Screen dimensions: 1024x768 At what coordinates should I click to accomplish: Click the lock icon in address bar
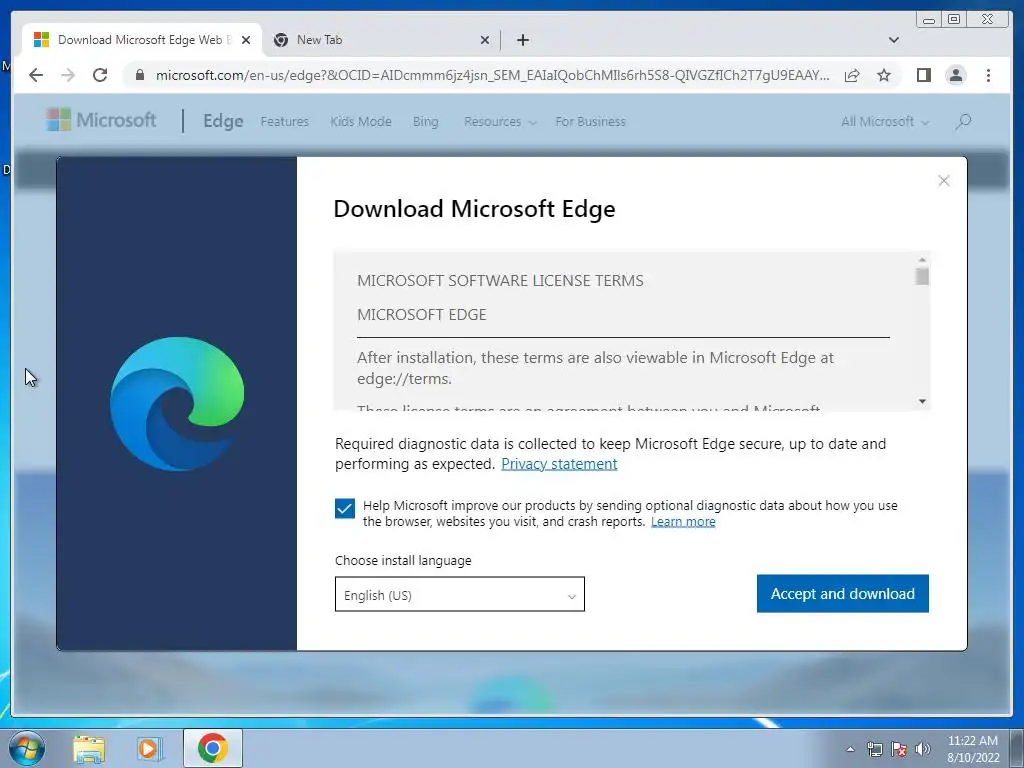pyautogui.click(x=140, y=75)
